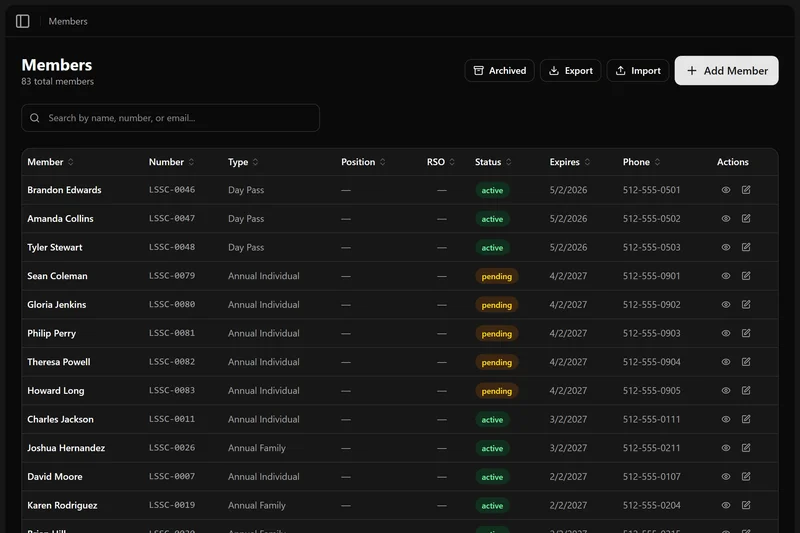Image resolution: width=800 pixels, height=533 pixels.
Task: Edit Tyler Stewart record
Action: (746, 247)
